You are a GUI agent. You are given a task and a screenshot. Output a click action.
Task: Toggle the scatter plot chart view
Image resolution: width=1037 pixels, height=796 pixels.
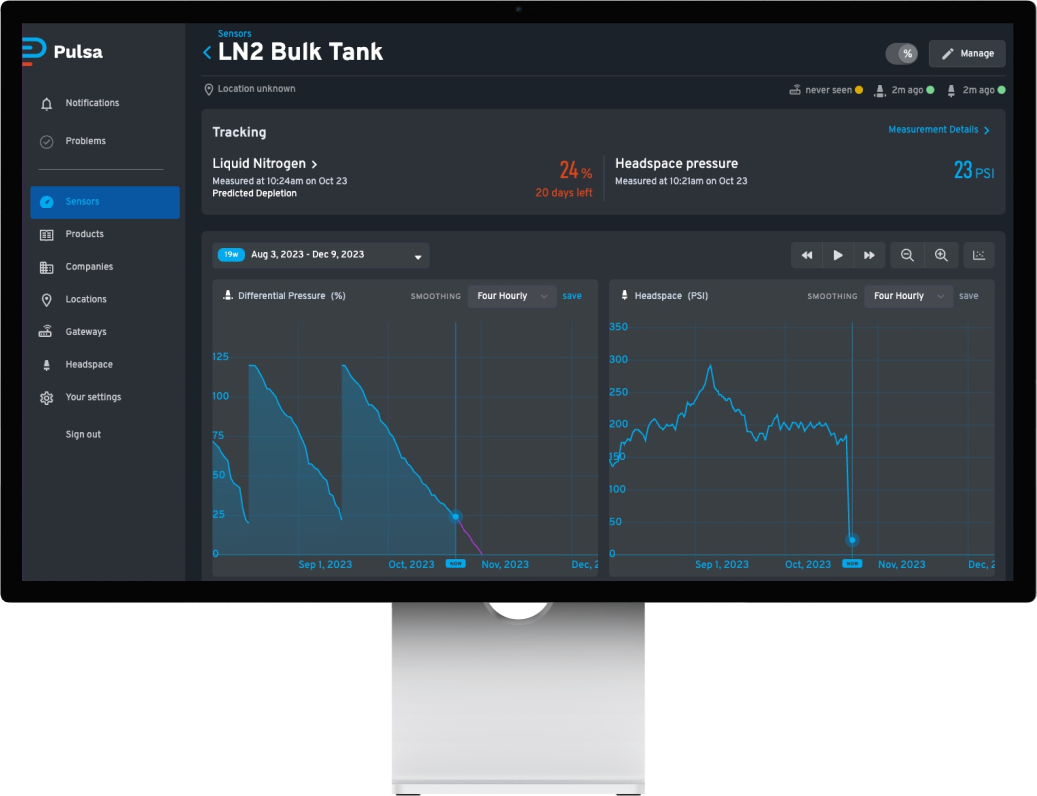point(978,255)
